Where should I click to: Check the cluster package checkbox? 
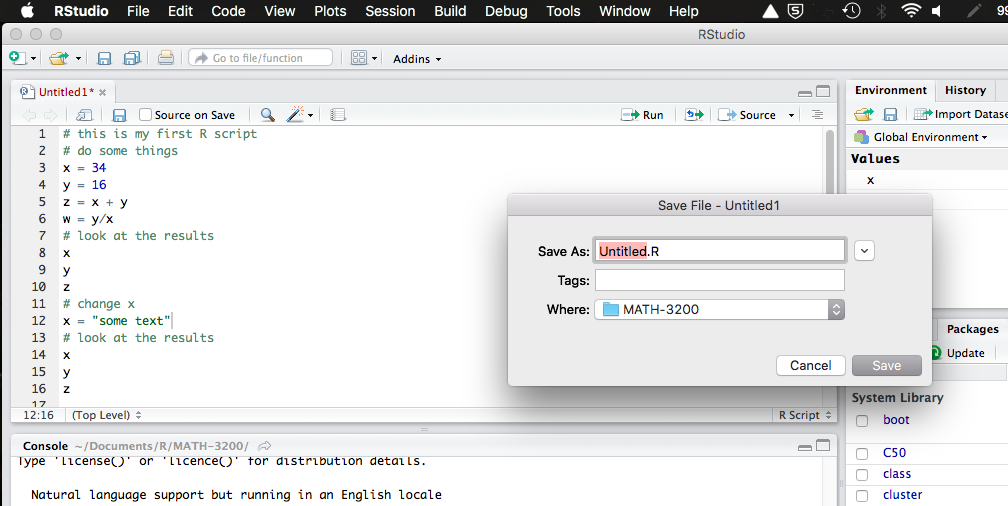click(x=862, y=496)
